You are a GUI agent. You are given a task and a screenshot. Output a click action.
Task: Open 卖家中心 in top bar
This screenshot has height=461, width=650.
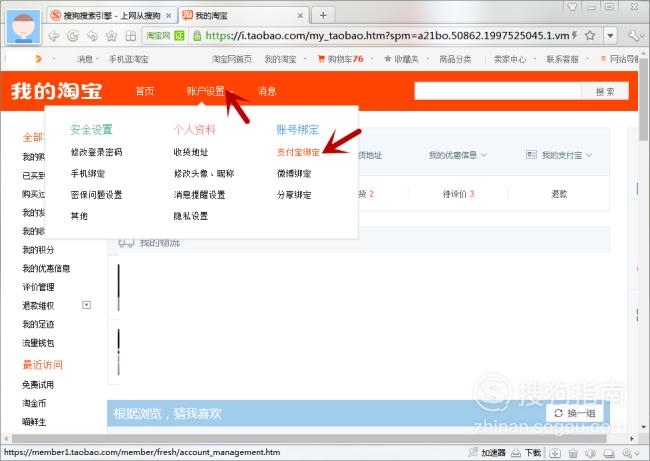point(510,59)
